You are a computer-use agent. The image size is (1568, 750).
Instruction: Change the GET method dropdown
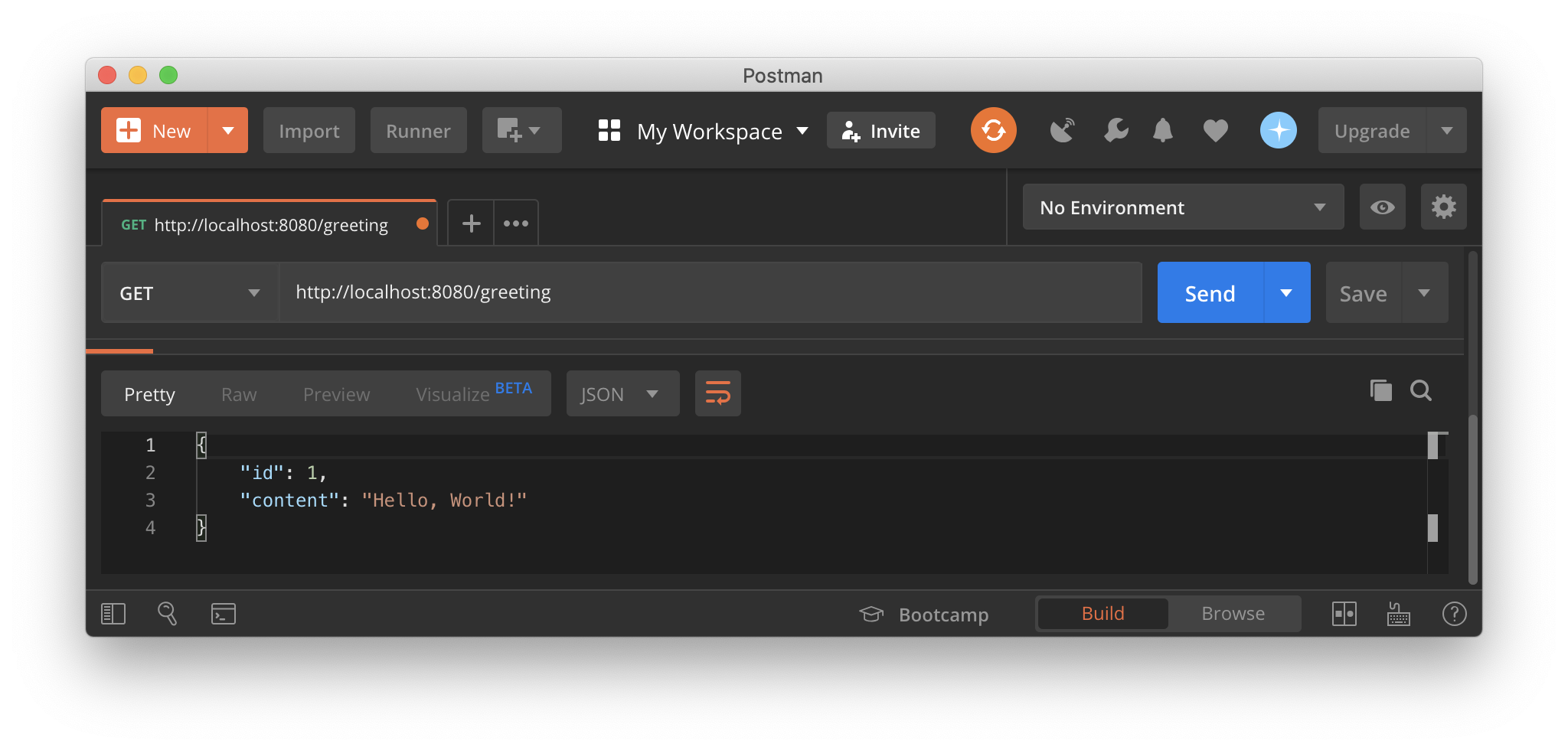pos(190,293)
